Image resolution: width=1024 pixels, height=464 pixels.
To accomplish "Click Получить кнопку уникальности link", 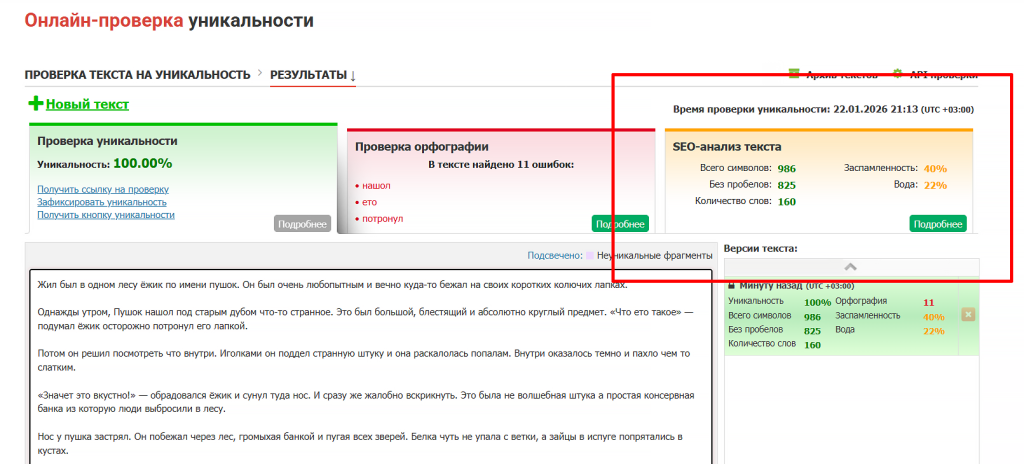I will pos(106,214).
